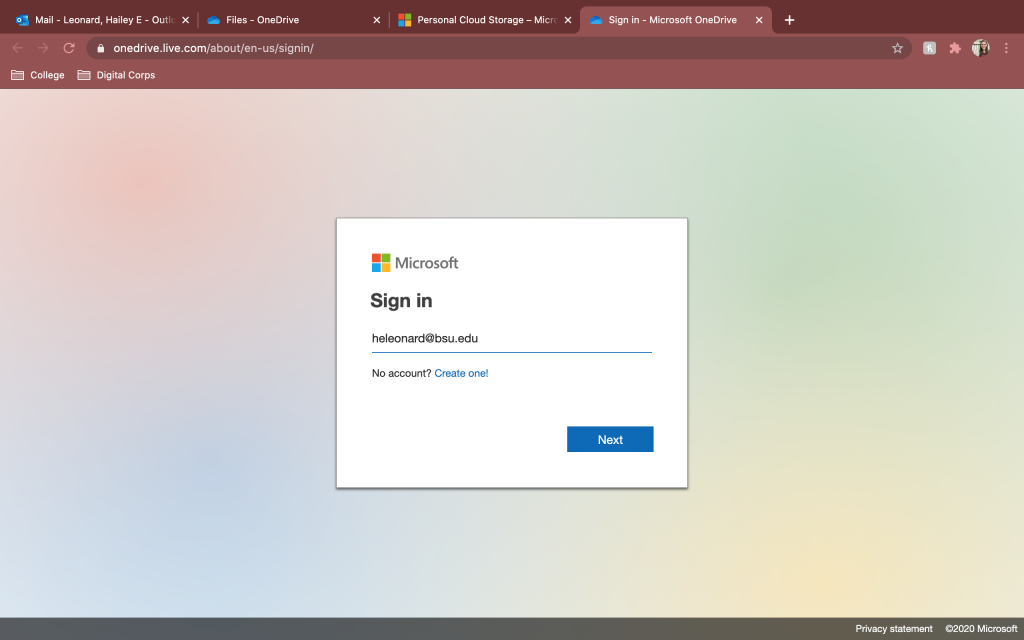This screenshot has width=1024, height=640.
Task: Open the Extensions puzzle piece menu
Action: click(x=955, y=48)
